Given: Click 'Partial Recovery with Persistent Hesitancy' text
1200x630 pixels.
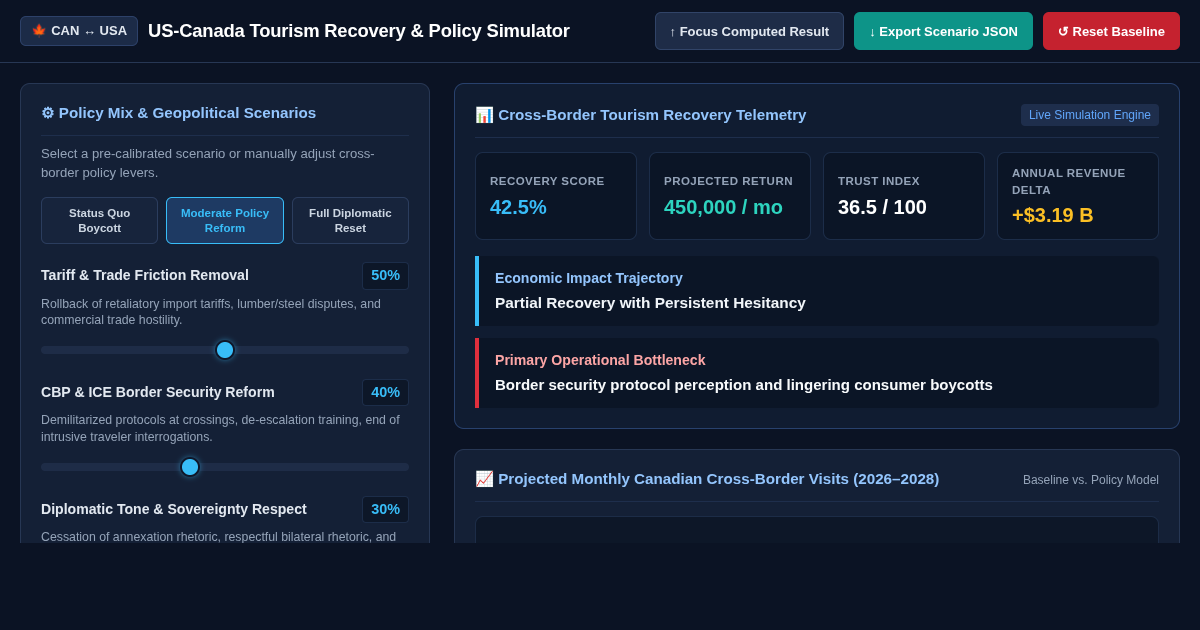Looking at the screenshot, I should click(x=650, y=303).
